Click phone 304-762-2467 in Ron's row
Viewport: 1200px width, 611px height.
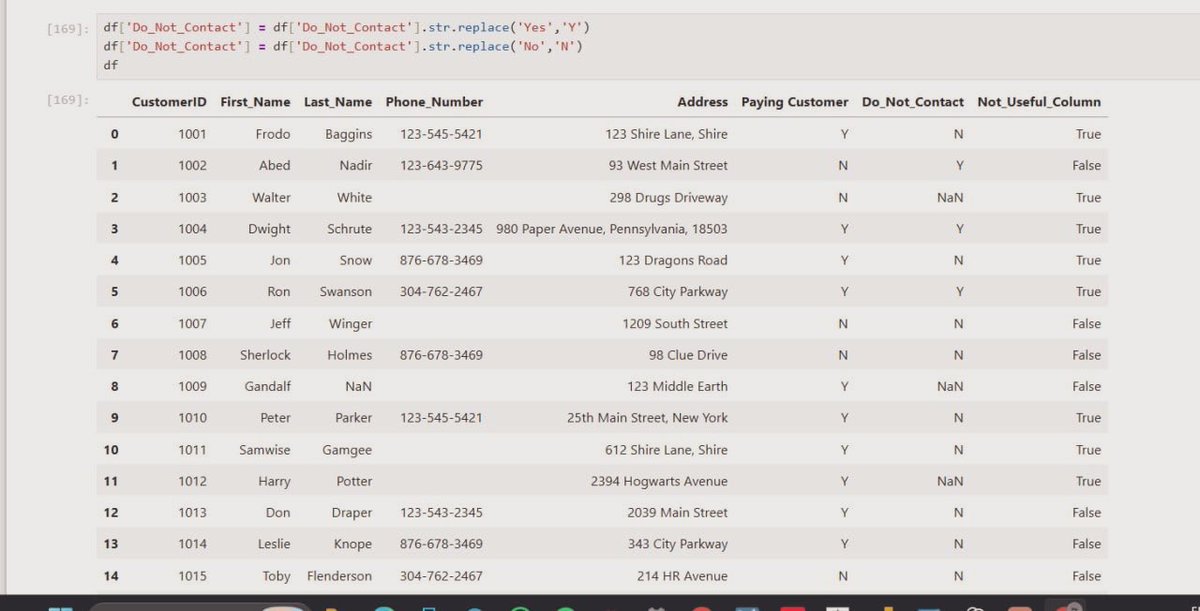(x=441, y=292)
